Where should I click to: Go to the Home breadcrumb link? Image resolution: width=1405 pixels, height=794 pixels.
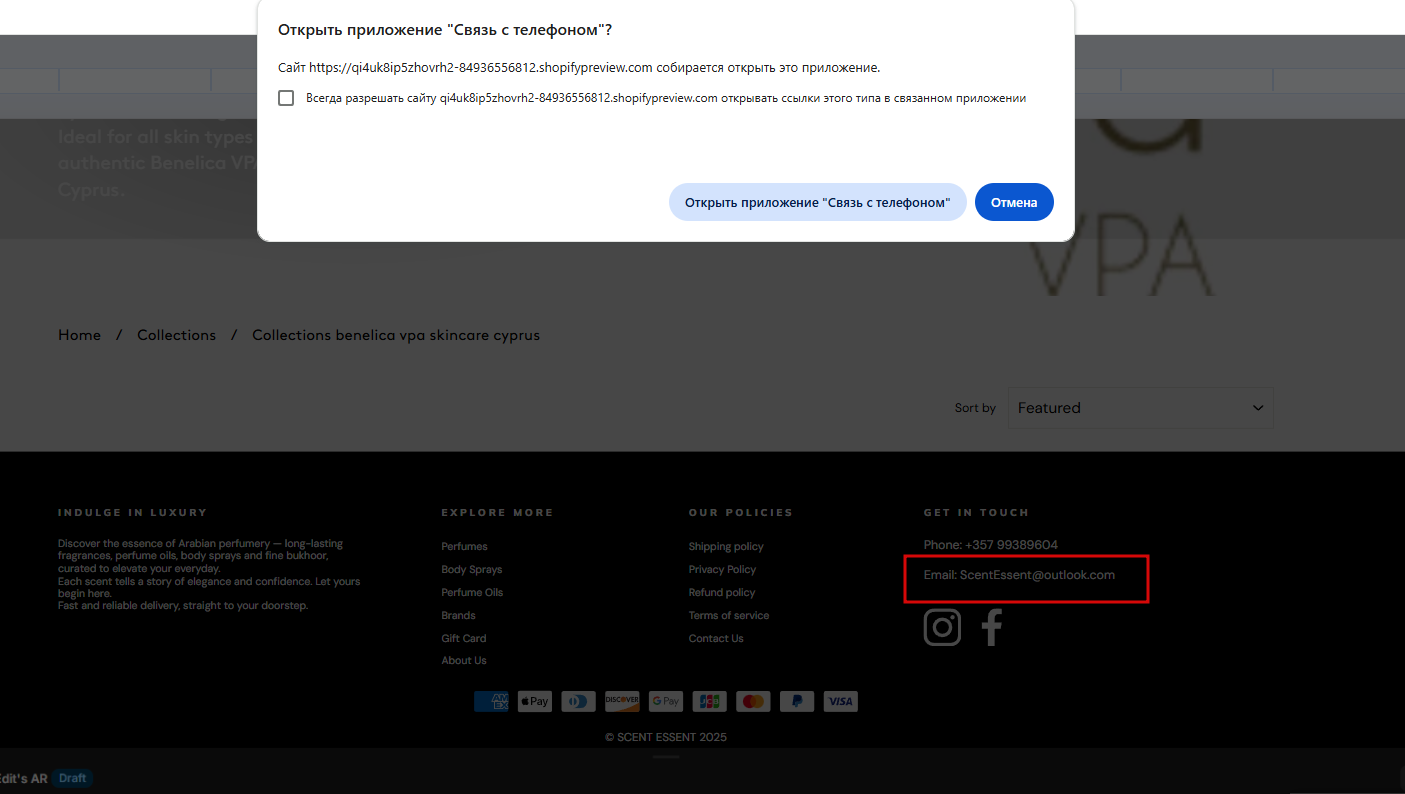click(79, 335)
